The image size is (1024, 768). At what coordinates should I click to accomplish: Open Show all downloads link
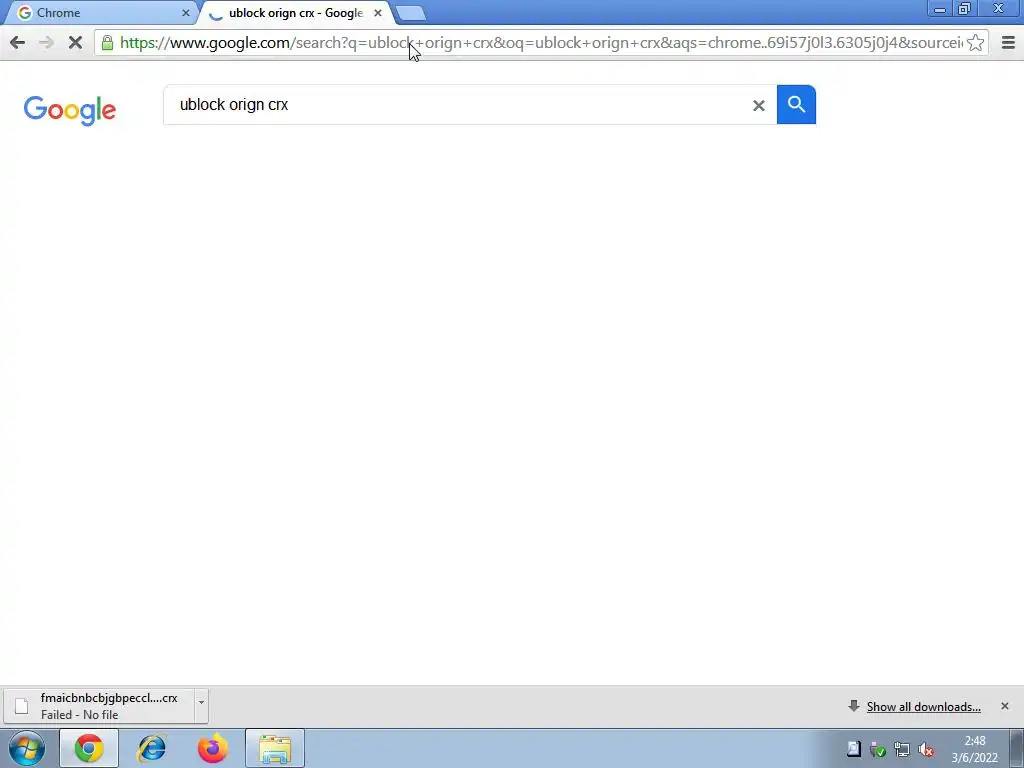(923, 707)
